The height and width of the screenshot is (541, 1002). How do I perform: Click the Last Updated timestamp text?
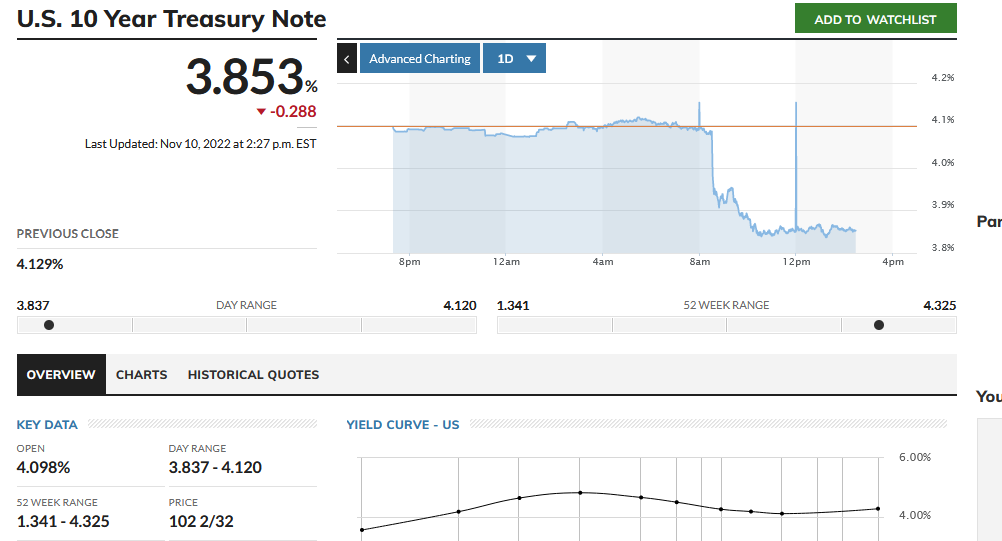pyautogui.click(x=201, y=144)
